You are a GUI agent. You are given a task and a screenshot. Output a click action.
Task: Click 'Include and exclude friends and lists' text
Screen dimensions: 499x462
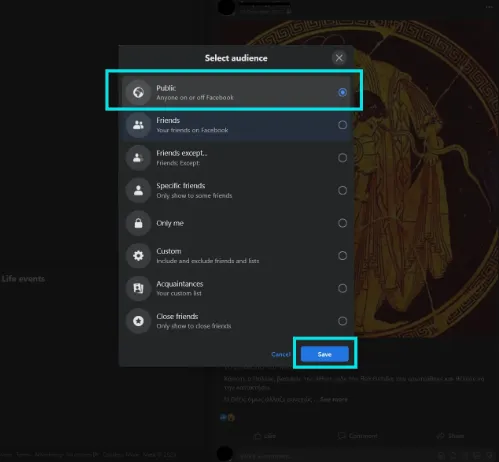(x=208, y=261)
